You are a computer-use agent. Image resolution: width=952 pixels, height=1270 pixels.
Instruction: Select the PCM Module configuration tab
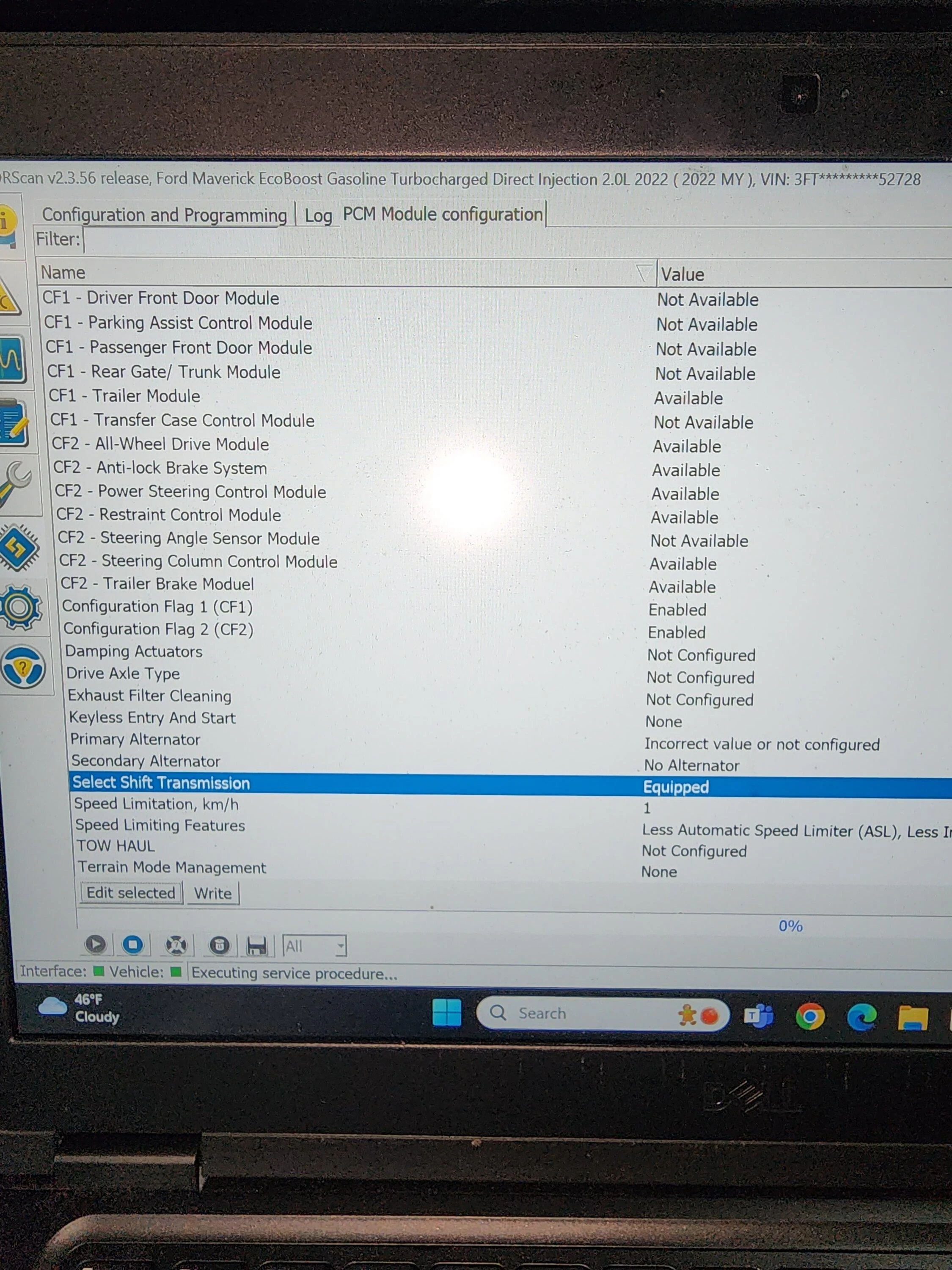click(443, 214)
